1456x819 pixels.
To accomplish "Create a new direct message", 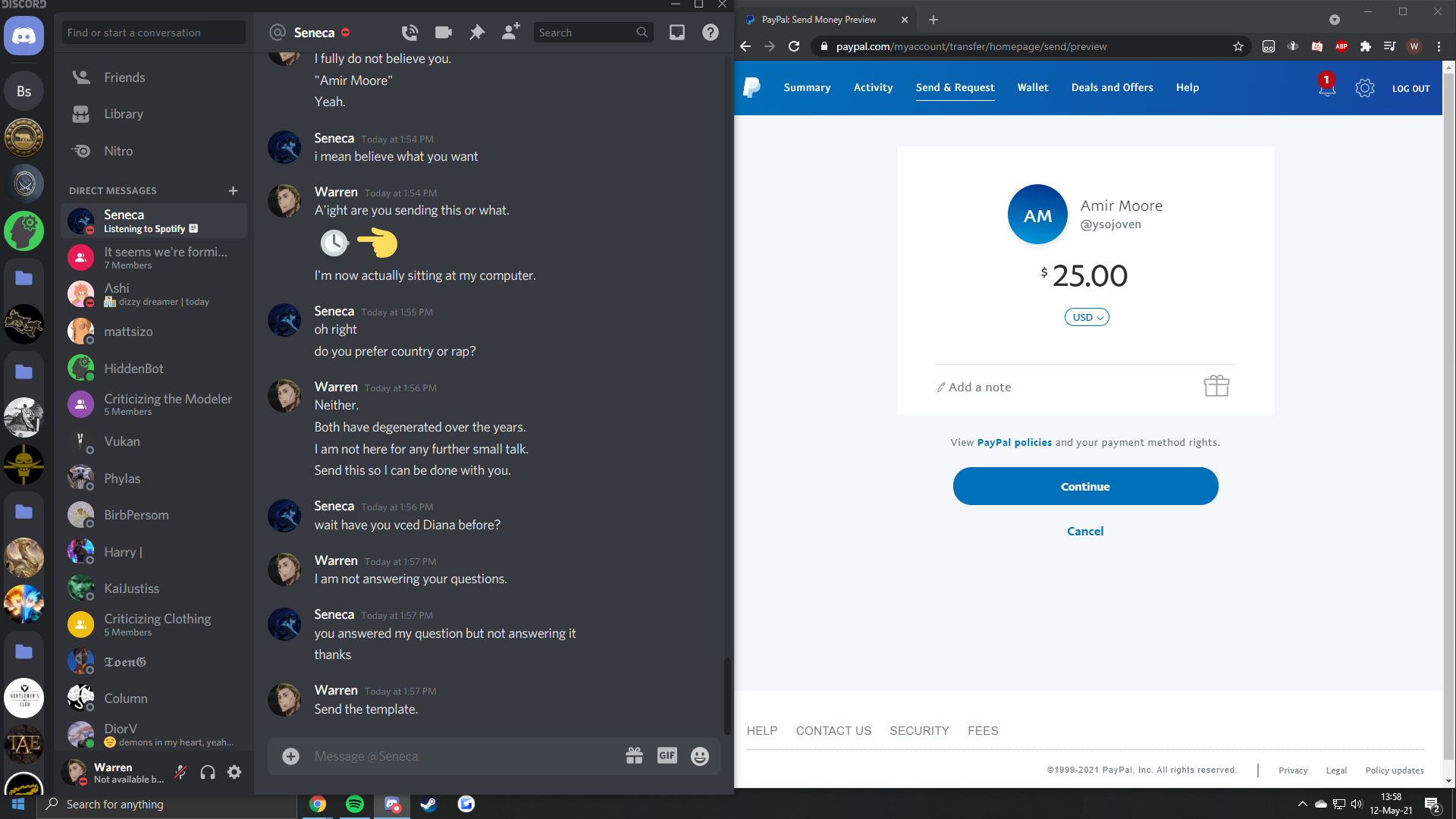I will click(x=234, y=190).
